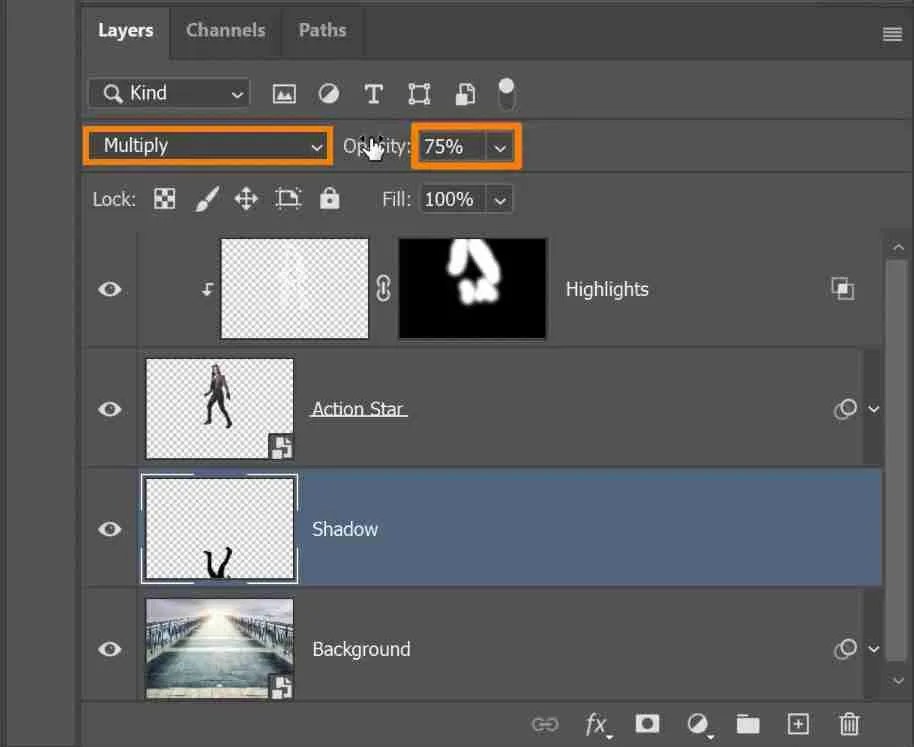Select the Add layer mask icon
This screenshot has width=914, height=747.
pyautogui.click(x=647, y=724)
